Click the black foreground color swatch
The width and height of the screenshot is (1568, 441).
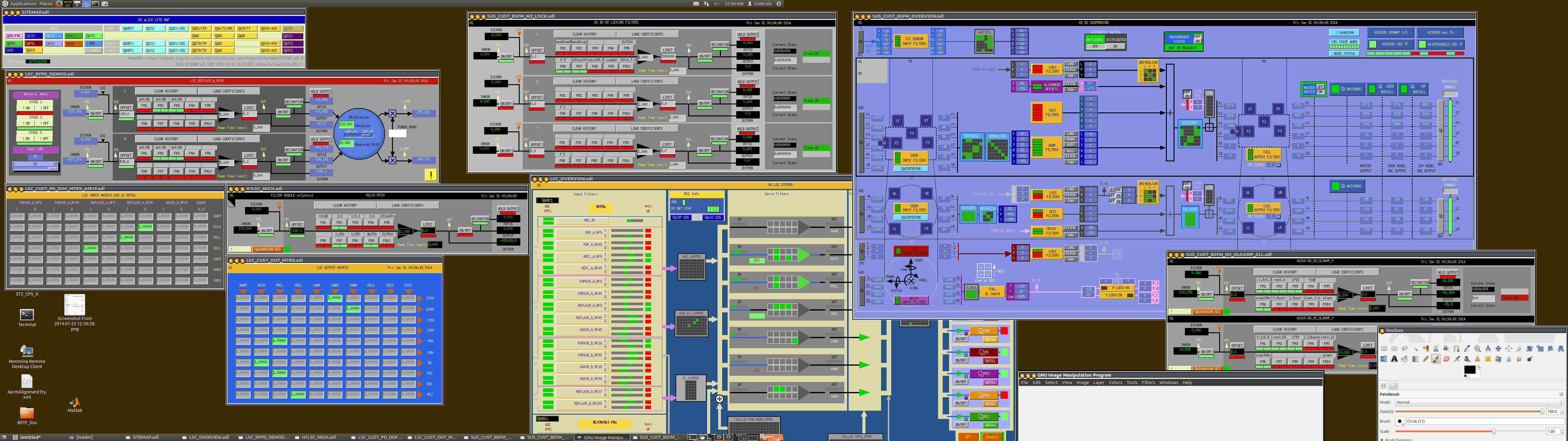(1470, 370)
